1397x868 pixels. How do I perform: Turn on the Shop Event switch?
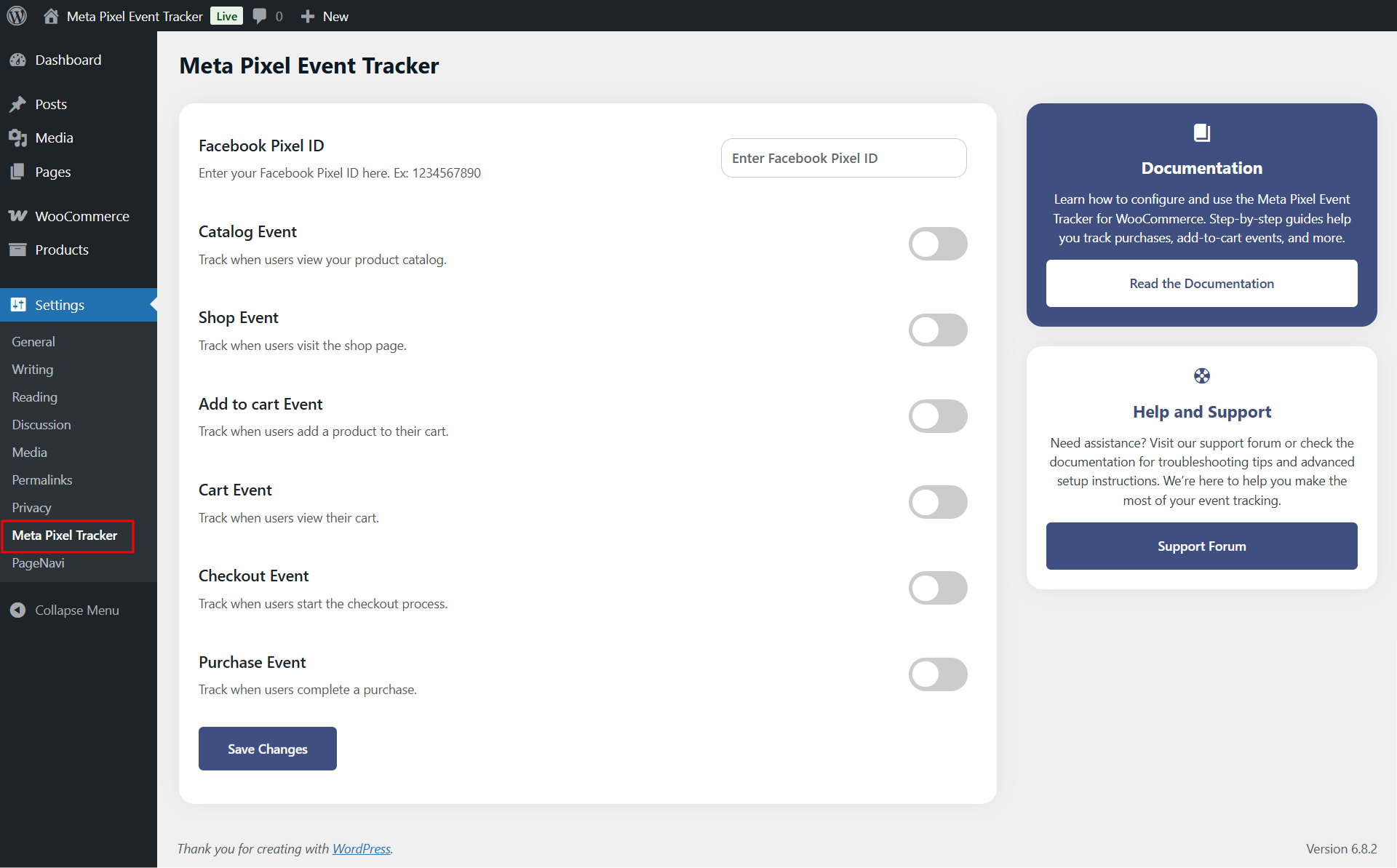(938, 330)
